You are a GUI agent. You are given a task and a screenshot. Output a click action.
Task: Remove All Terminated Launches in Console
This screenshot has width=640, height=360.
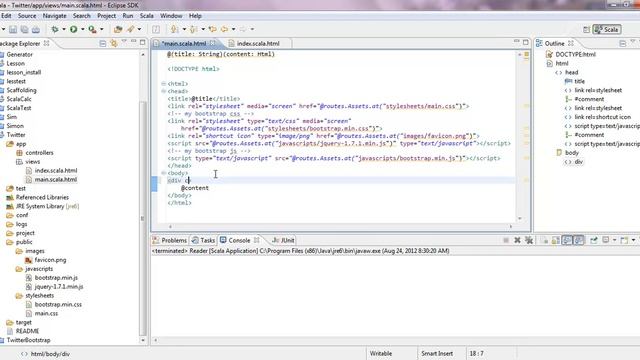[x=529, y=240]
